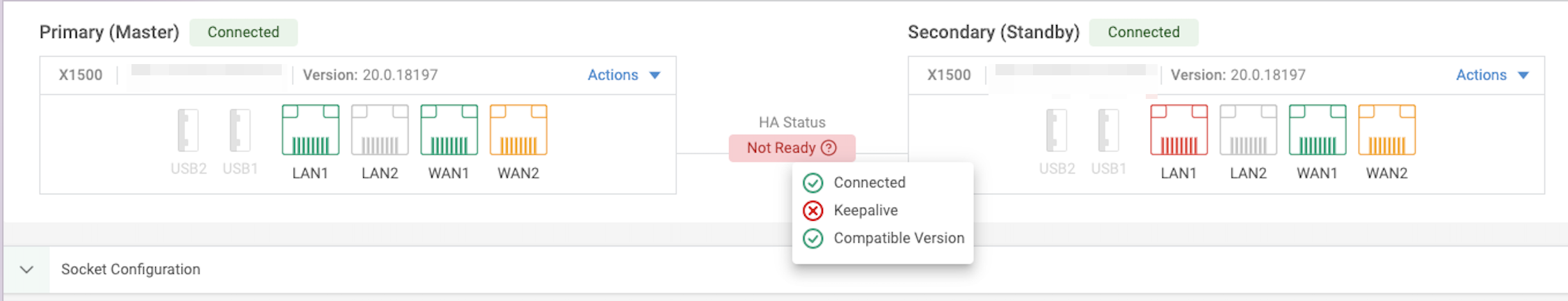The height and width of the screenshot is (301, 1568).
Task: Click the Not Ready status badge
Action: 781,148
